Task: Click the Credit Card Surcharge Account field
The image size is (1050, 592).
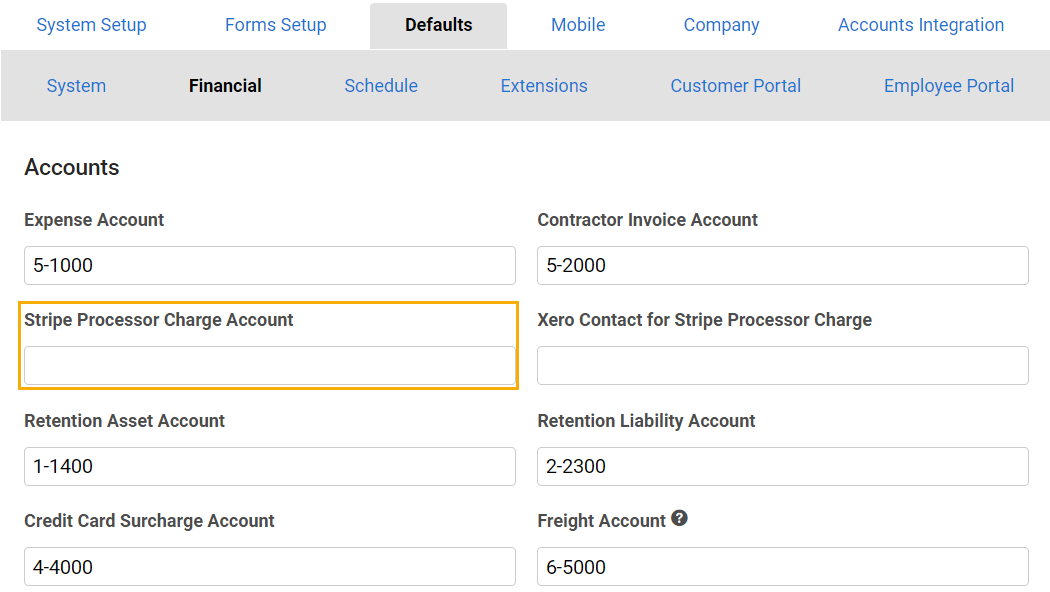Action: [x=270, y=567]
